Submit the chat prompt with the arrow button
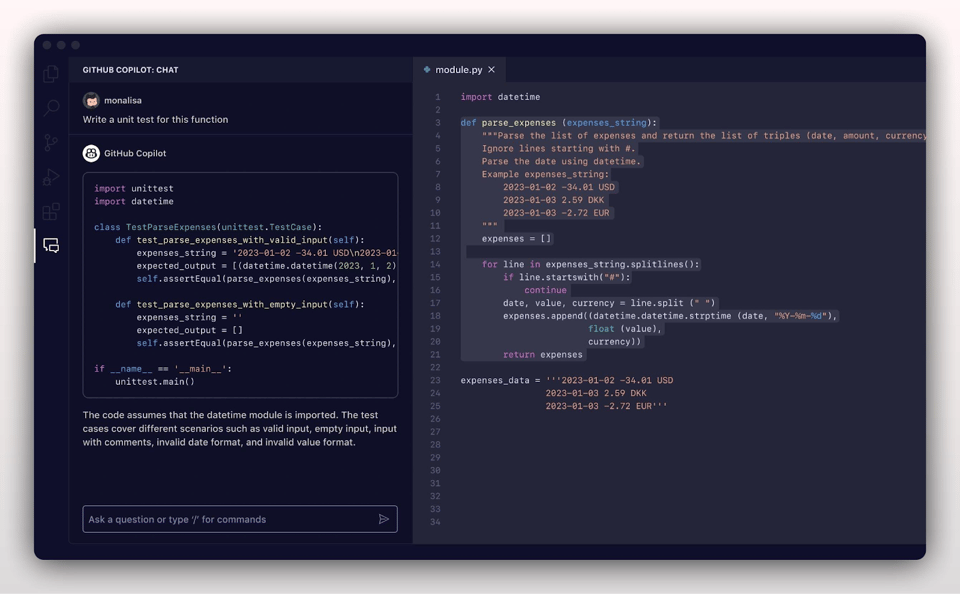The width and height of the screenshot is (960, 594). 384,519
